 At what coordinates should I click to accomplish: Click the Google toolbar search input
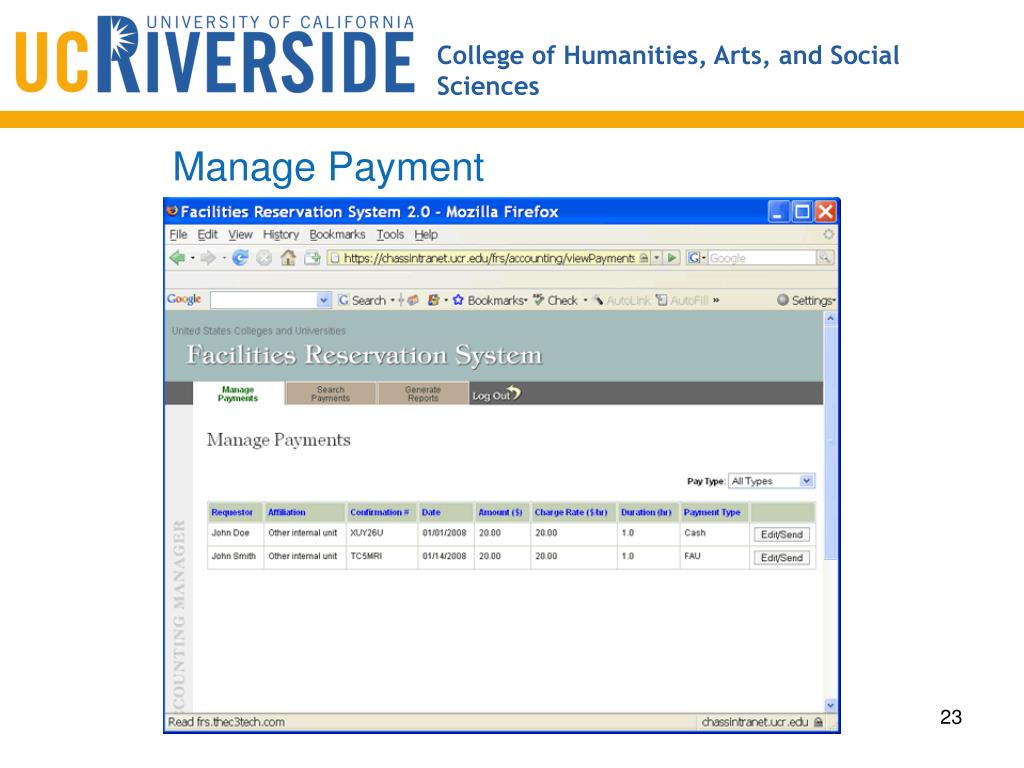pyautogui.click(x=264, y=300)
